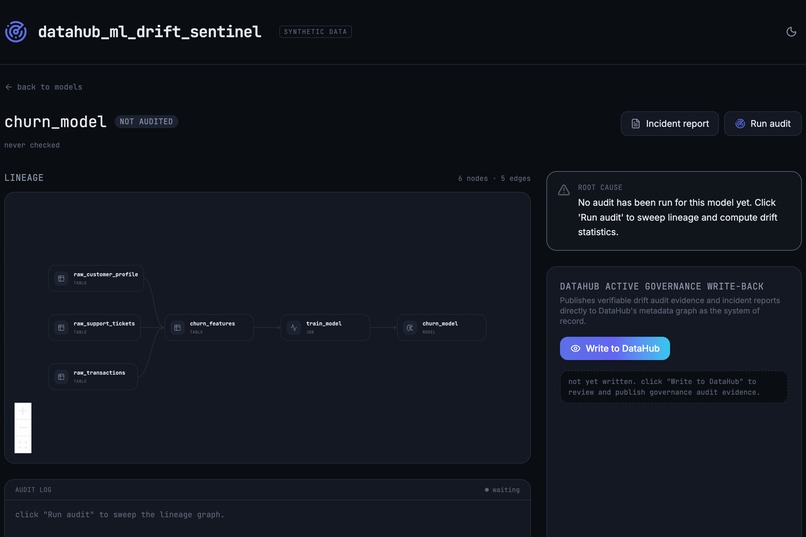Click the churn_model node icon
The width and height of the screenshot is (806, 537).
410,327
